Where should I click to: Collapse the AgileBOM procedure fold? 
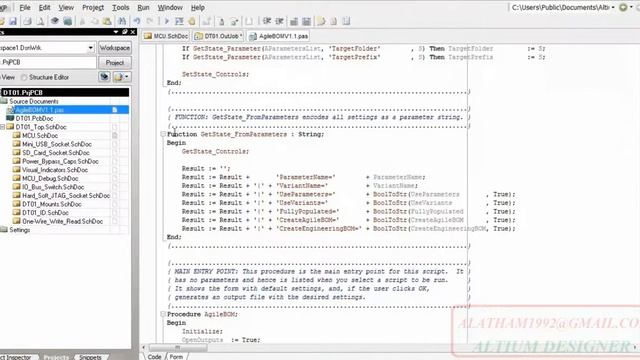(163, 314)
